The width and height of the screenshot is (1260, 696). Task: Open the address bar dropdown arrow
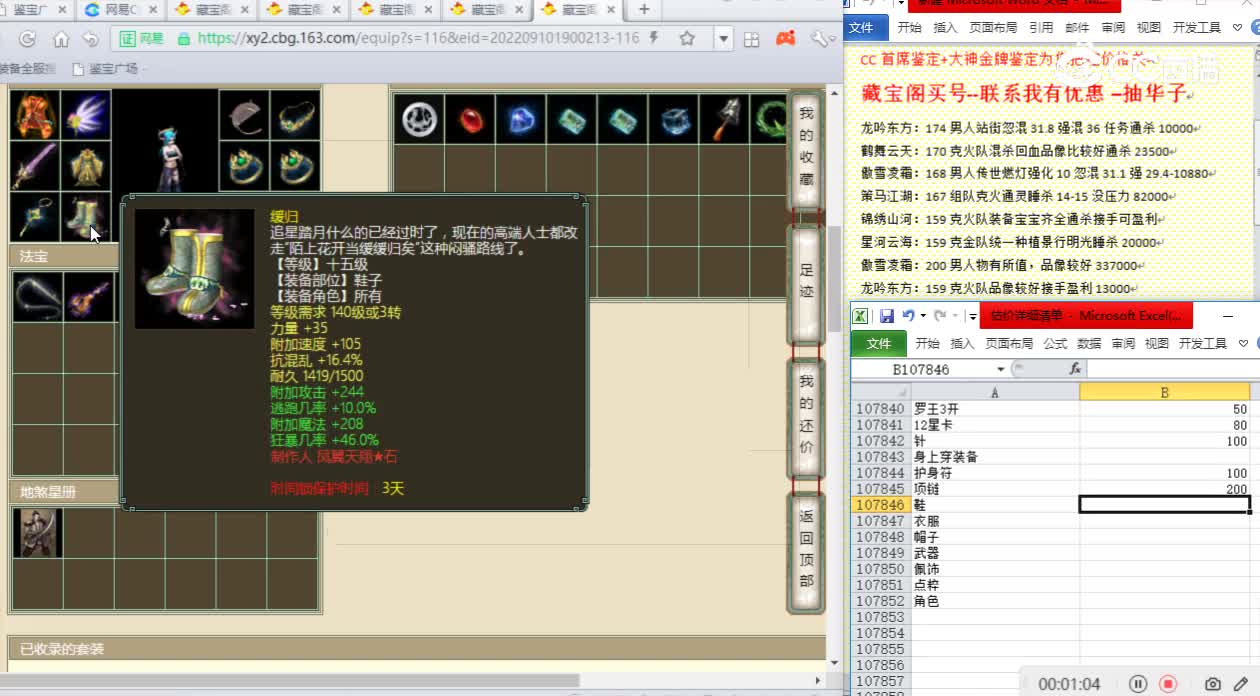coord(724,39)
